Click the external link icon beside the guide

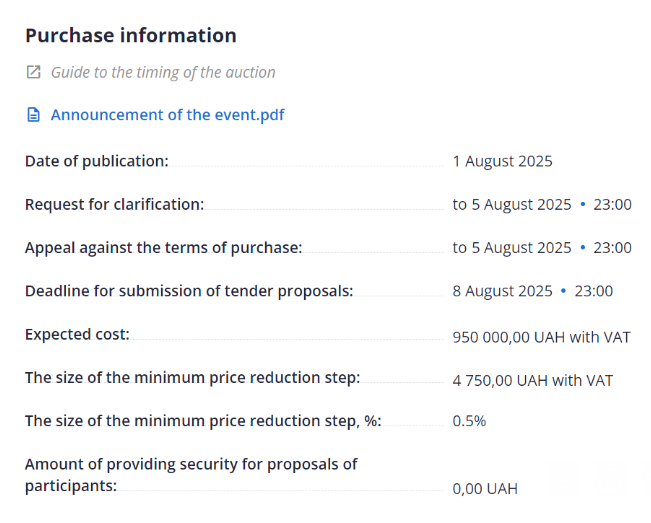[33, 72]
